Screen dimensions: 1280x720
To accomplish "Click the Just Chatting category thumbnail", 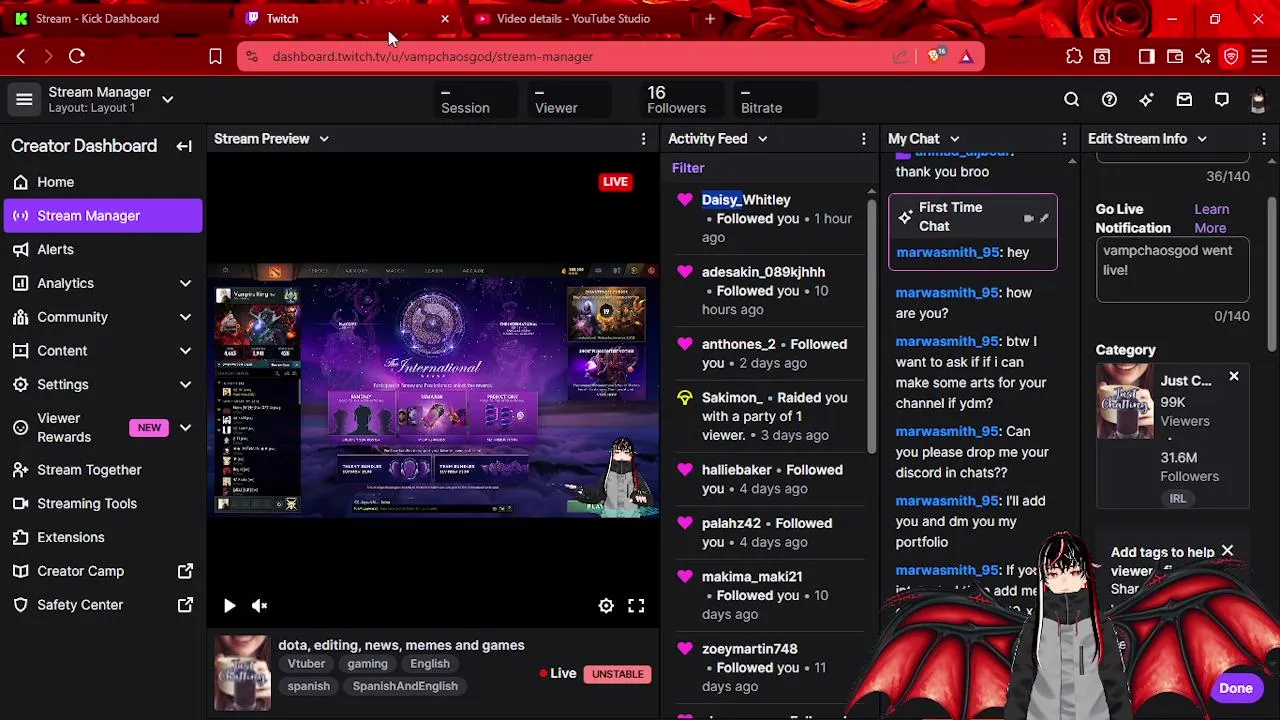I will click(x=1124, y=401).
